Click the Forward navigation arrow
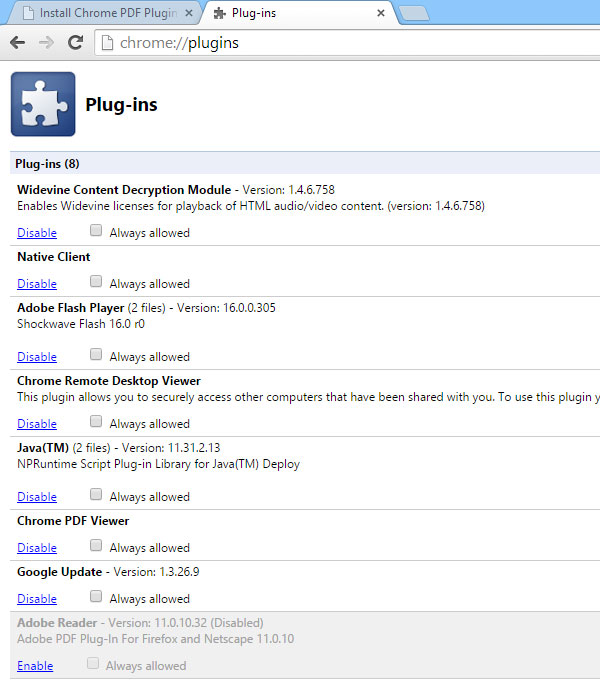 (46, 43)
